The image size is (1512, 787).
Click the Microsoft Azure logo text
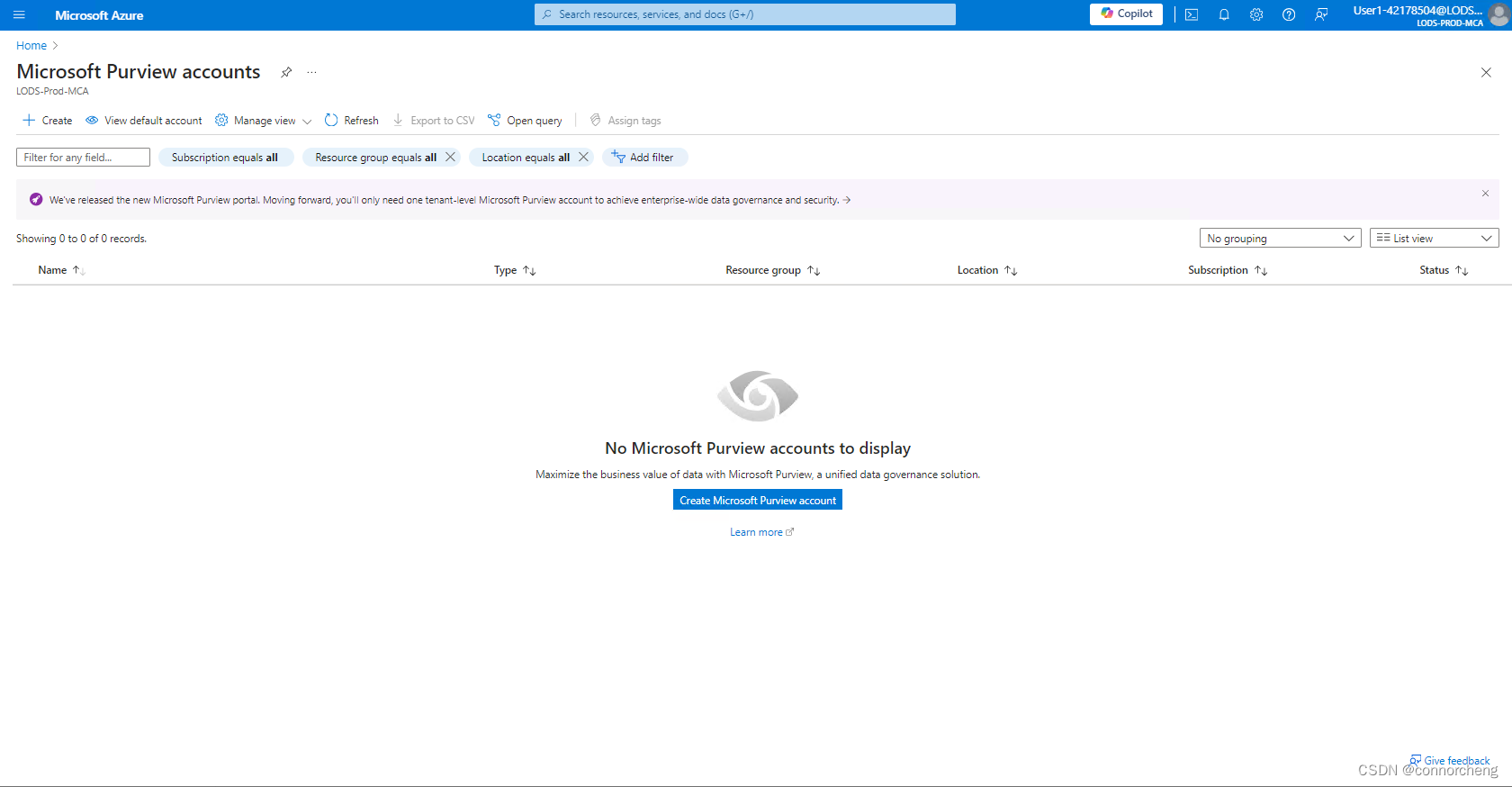(x=99, y=15)
